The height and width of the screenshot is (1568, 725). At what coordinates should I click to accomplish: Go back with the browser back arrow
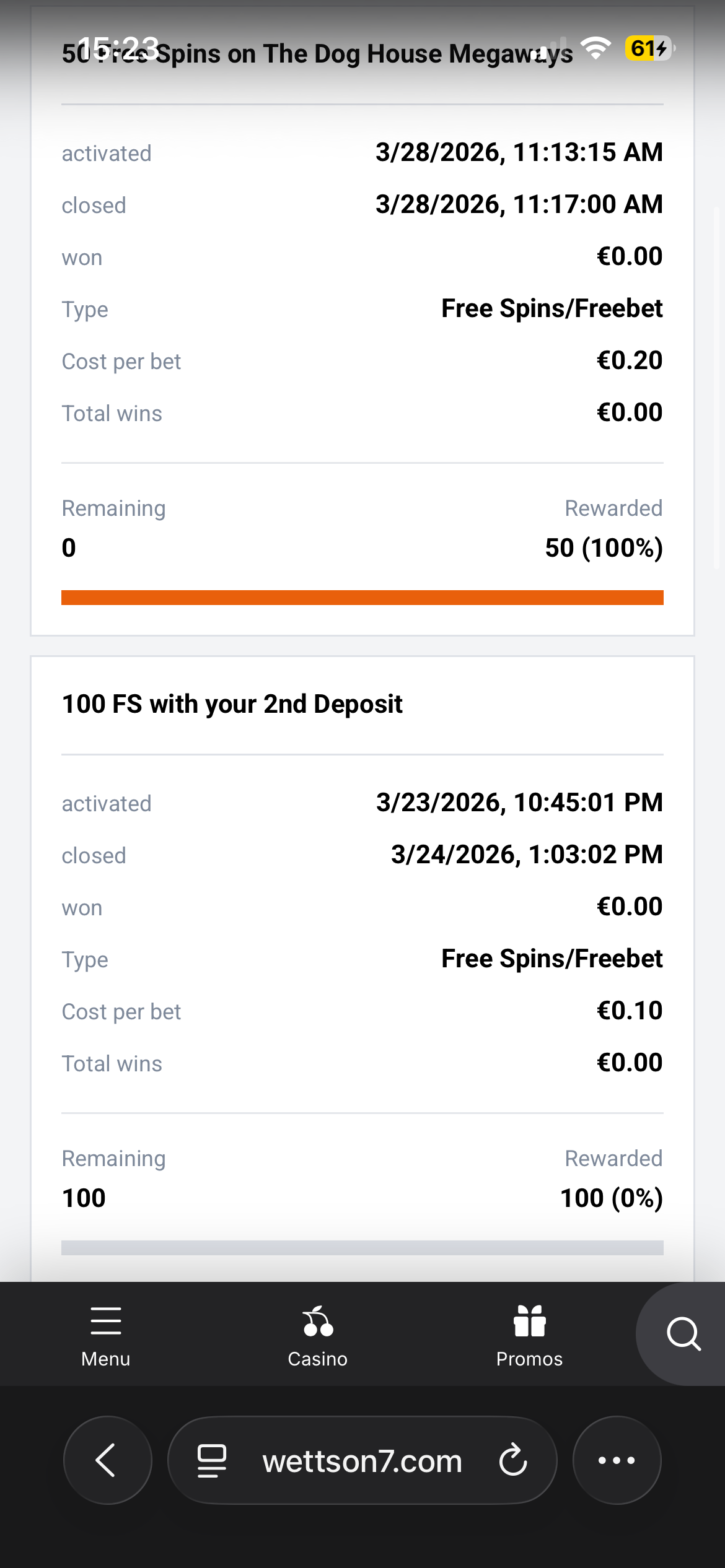pos(107,1460)
